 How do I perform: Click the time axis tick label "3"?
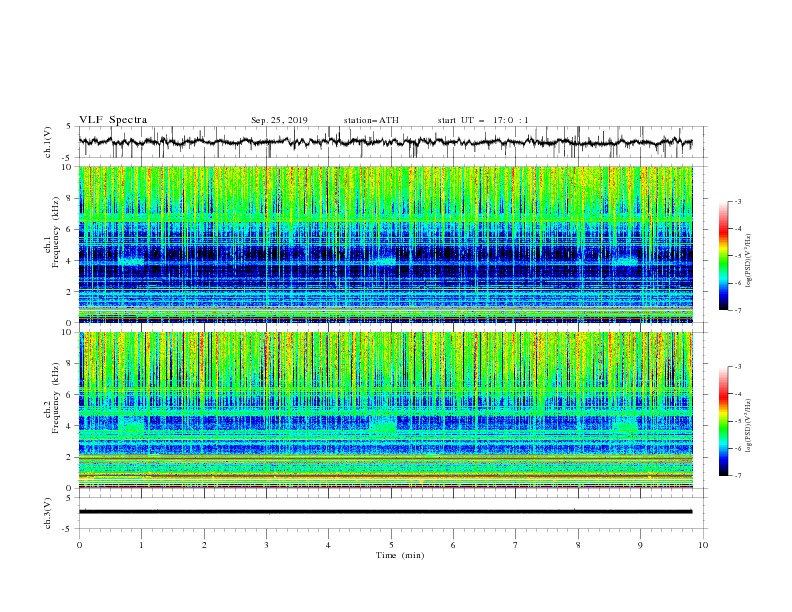(x=266, y=545)
